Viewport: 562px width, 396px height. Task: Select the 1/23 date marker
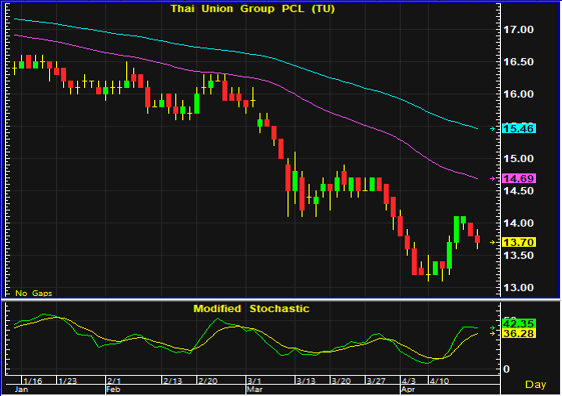click(x=68, y=381)
